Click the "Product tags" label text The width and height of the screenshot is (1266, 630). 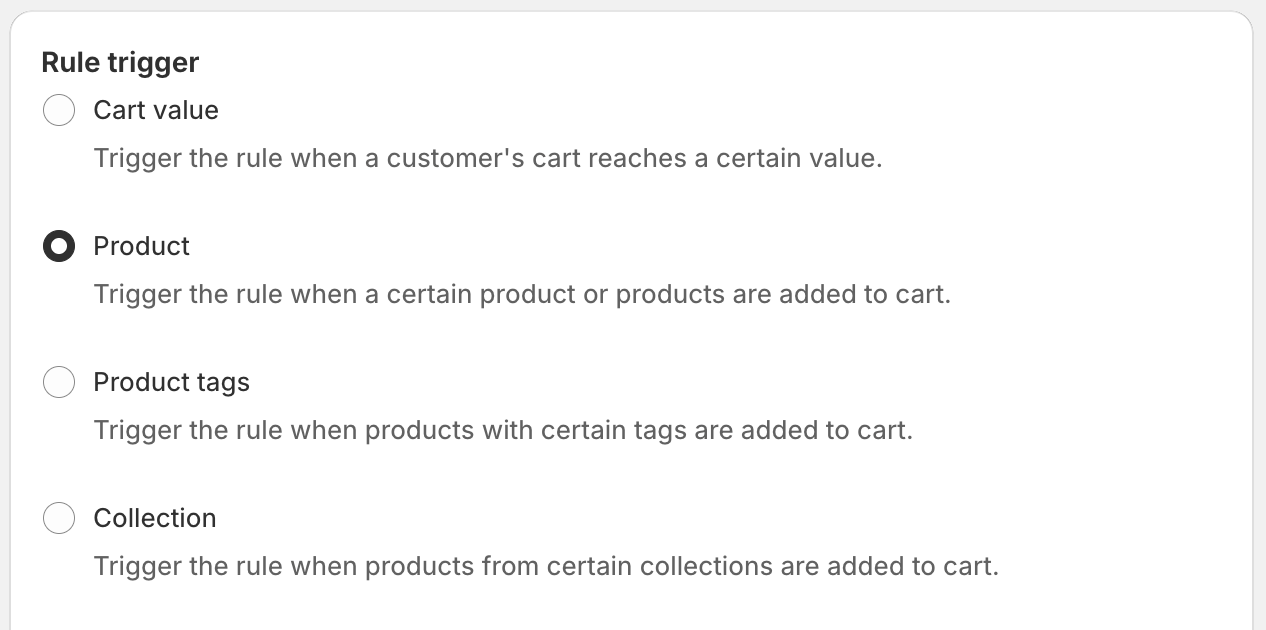pos(171,382)
